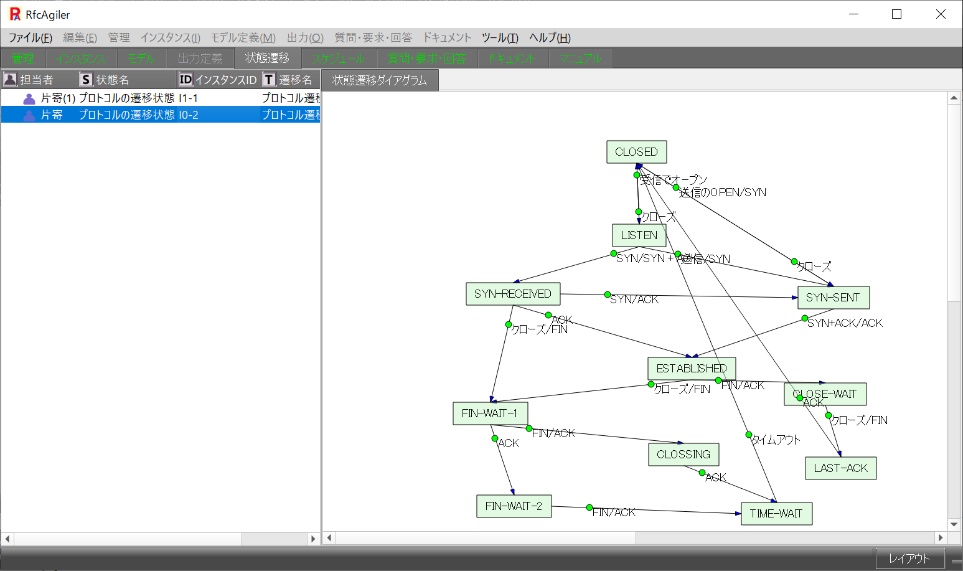The height and width of the screenshot is (571, 963).
Task: Click the left list horizontal scrollbar right arrow
Action: click(312, 538)
